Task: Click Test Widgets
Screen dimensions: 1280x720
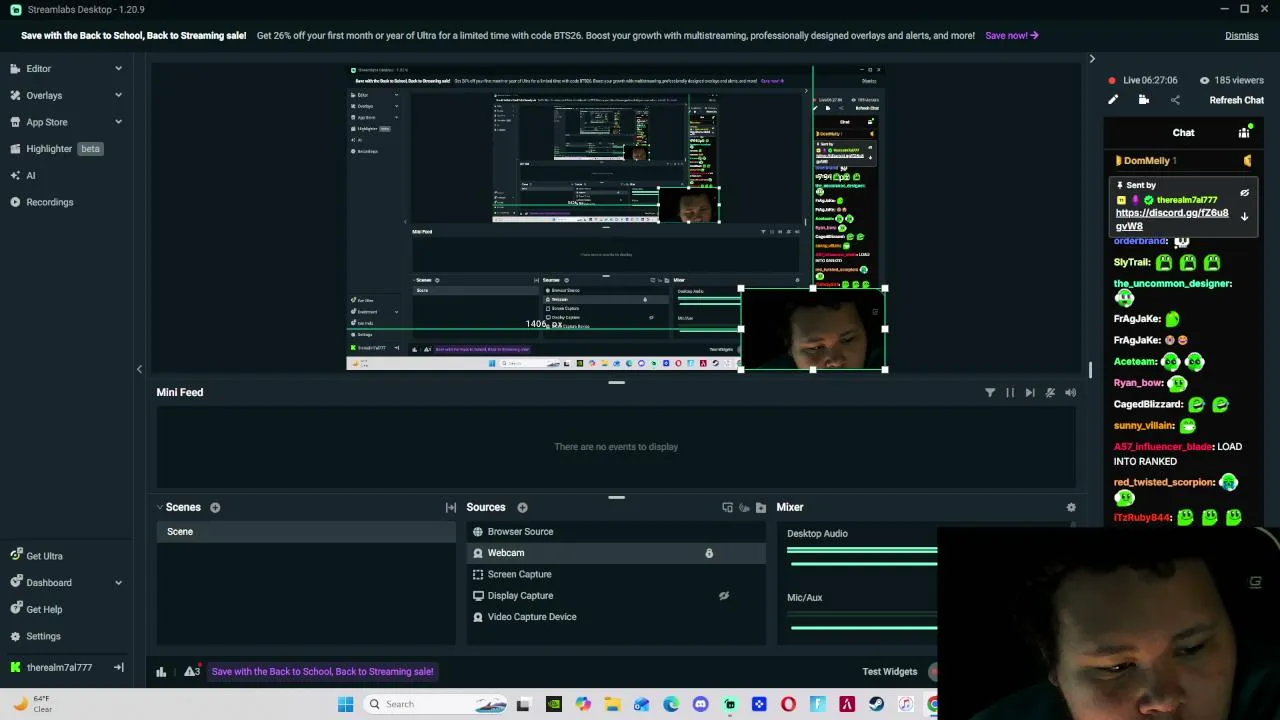Action: tap(889, 672)
